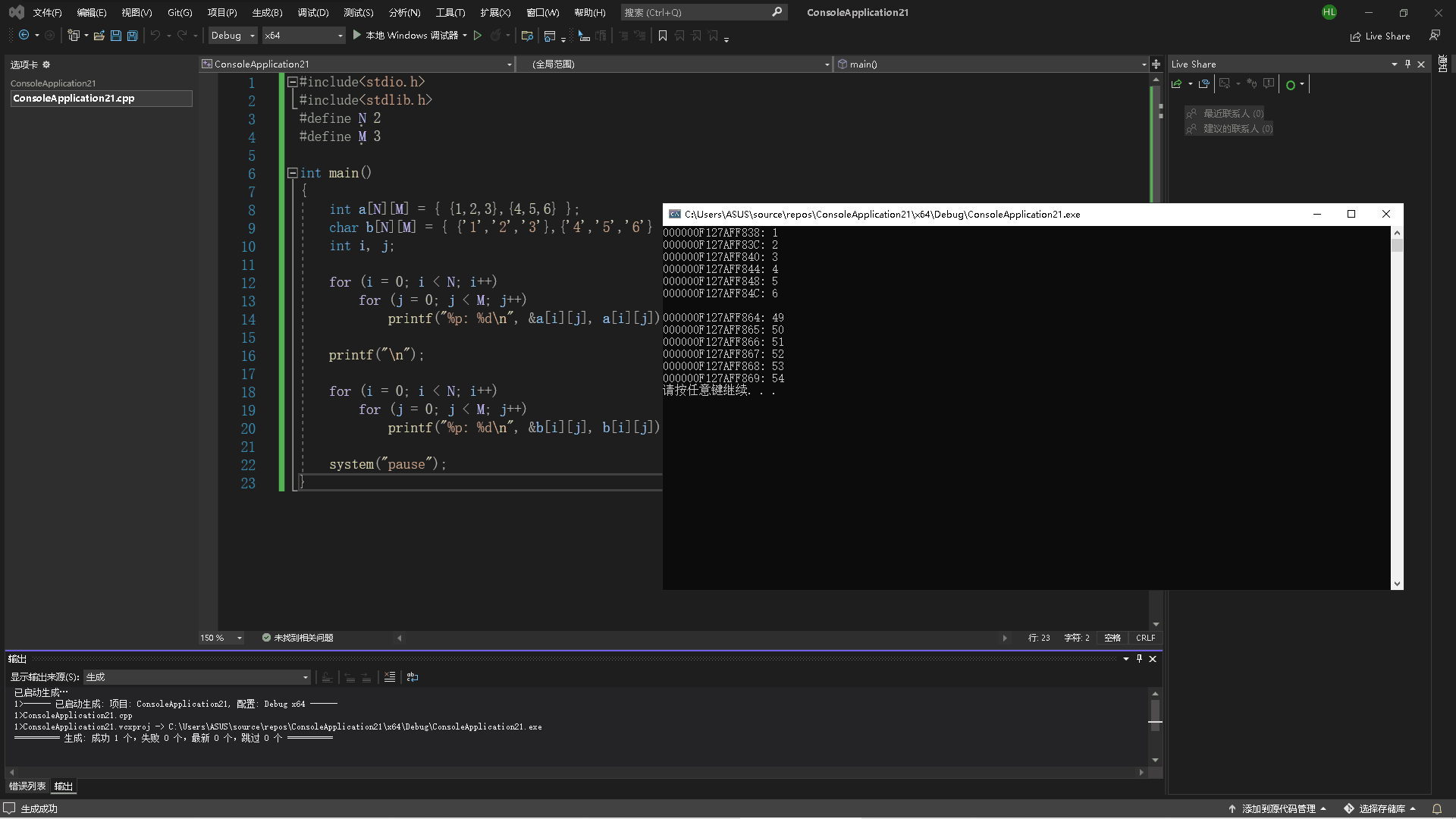Toggle word wrap in output pane
Viewport: 1456px width, 819px height.
click(x=413, y=677)
